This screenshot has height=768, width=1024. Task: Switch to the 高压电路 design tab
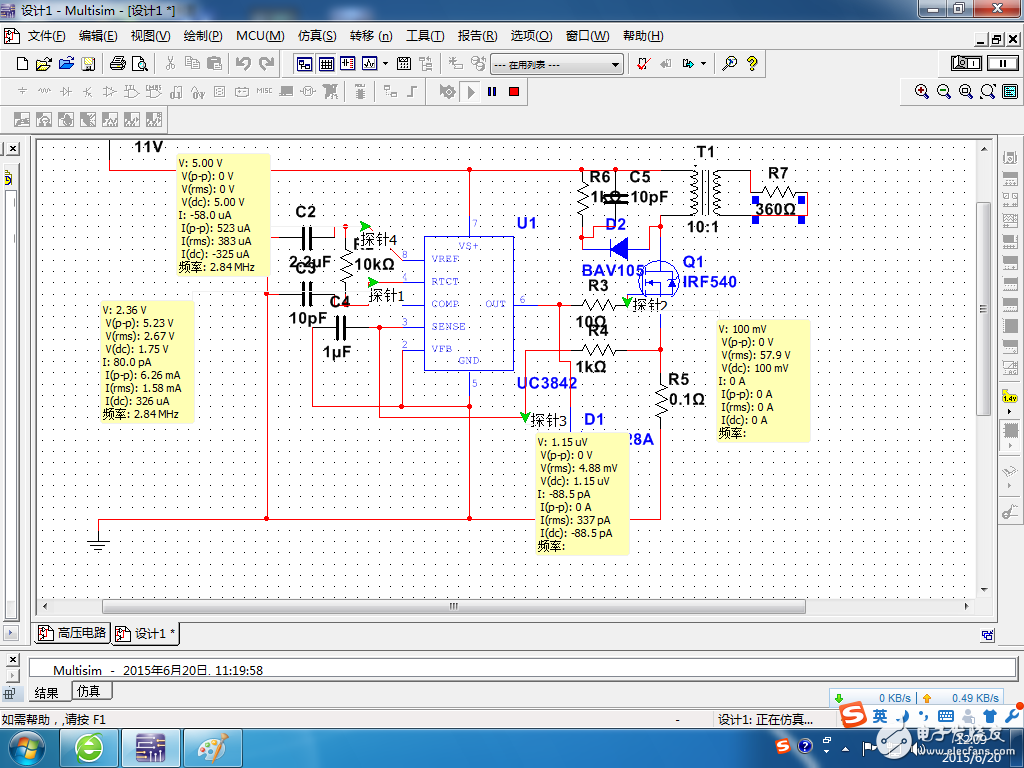pyautogui.click(x=72, y=633)
